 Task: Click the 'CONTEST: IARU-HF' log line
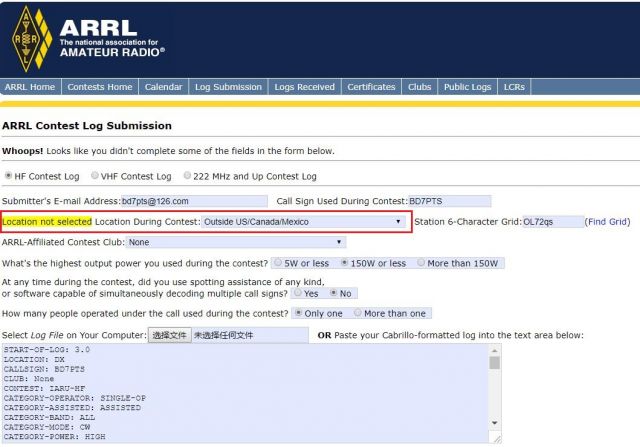(x=44, y=388)
